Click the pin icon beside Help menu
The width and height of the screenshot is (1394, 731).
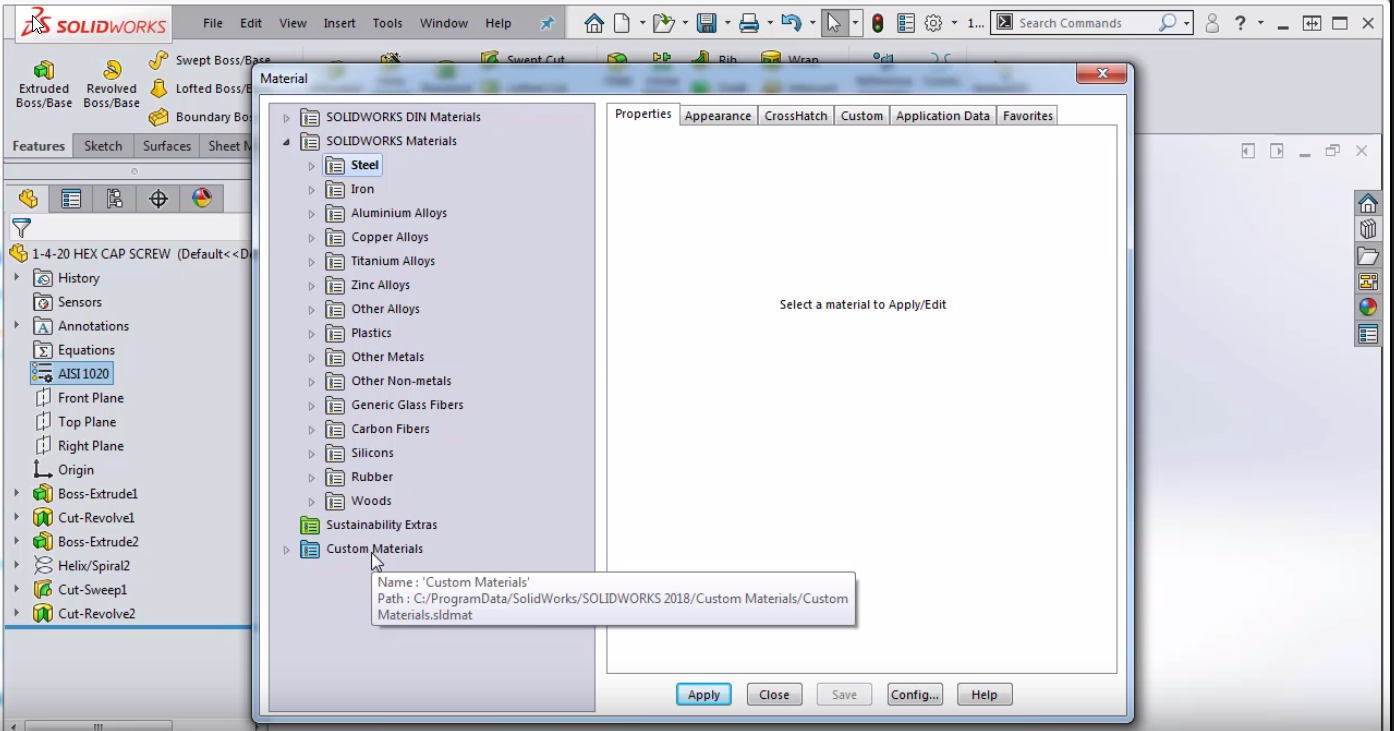(x=546, y=23)
